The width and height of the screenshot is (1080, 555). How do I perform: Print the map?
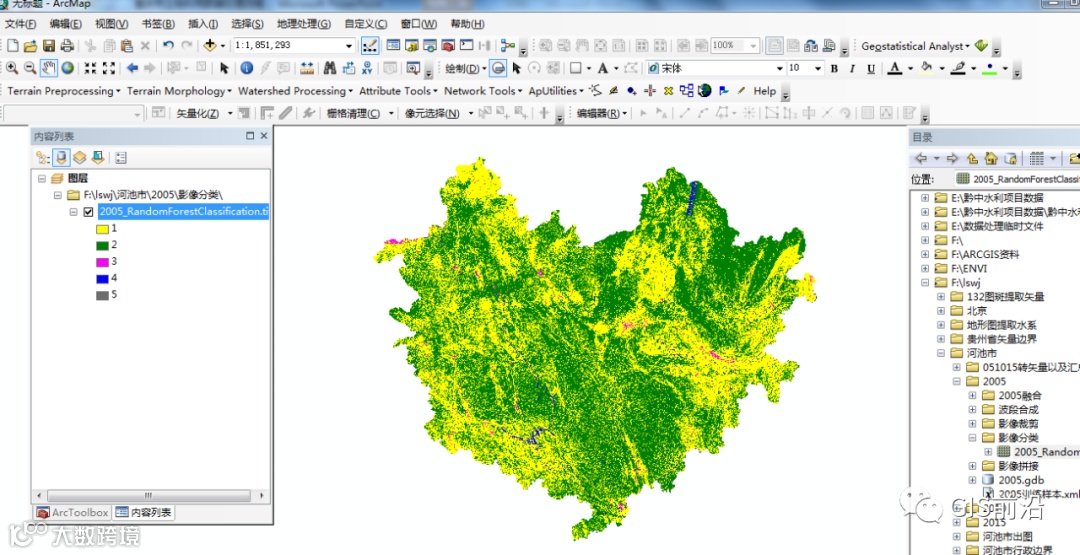[67, 46]
